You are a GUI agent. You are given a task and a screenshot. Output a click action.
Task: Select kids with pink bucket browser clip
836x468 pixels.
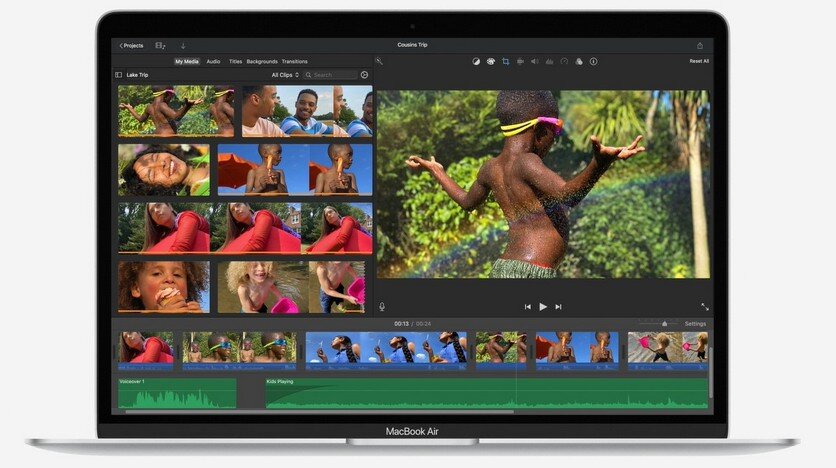(291, 287)
